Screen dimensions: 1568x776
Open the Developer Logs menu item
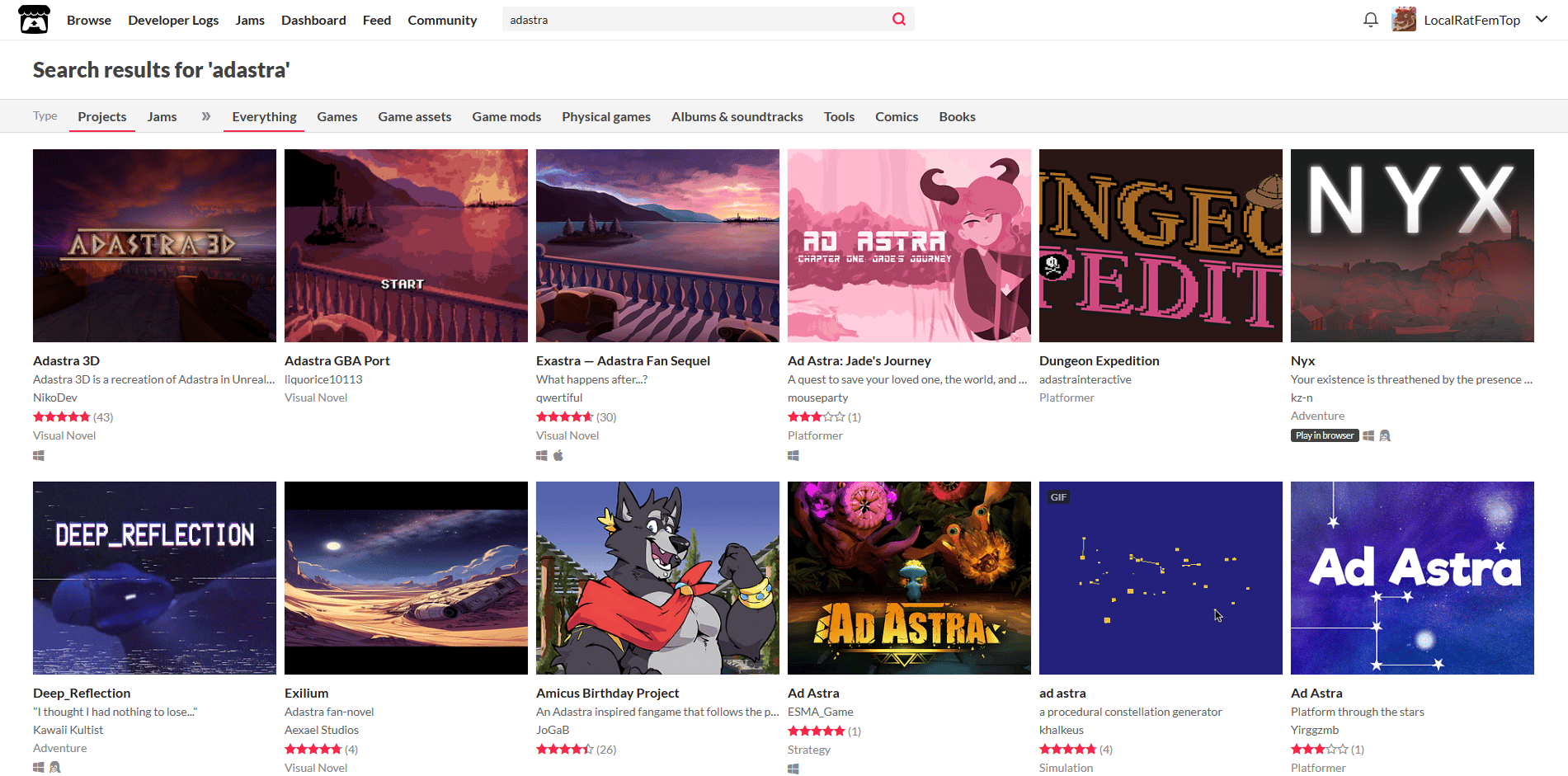173,20
